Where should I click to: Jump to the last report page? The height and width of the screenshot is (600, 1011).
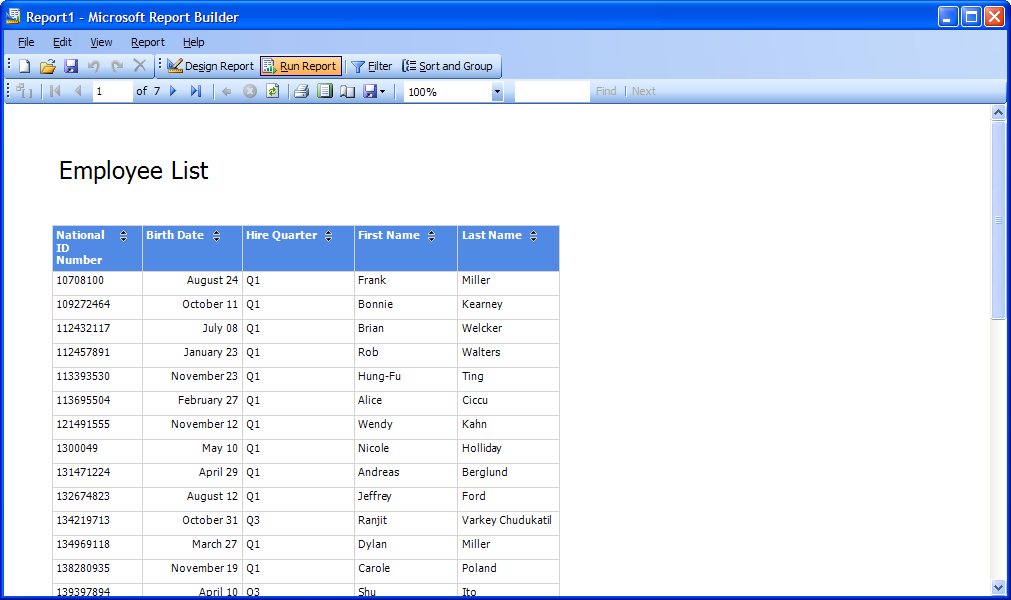click(195, 92)
